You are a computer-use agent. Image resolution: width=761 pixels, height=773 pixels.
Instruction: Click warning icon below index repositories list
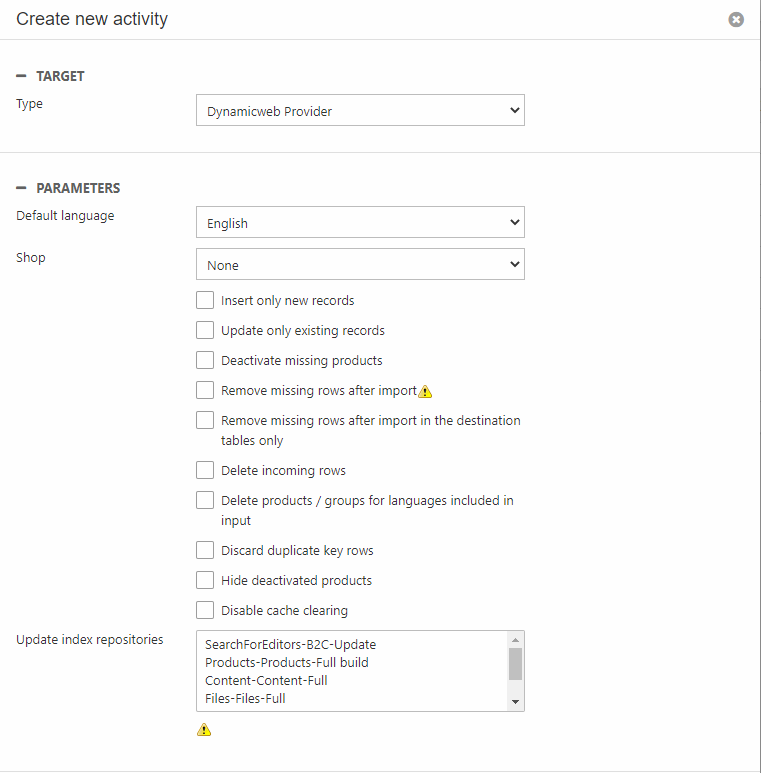[x=204, y=730]
